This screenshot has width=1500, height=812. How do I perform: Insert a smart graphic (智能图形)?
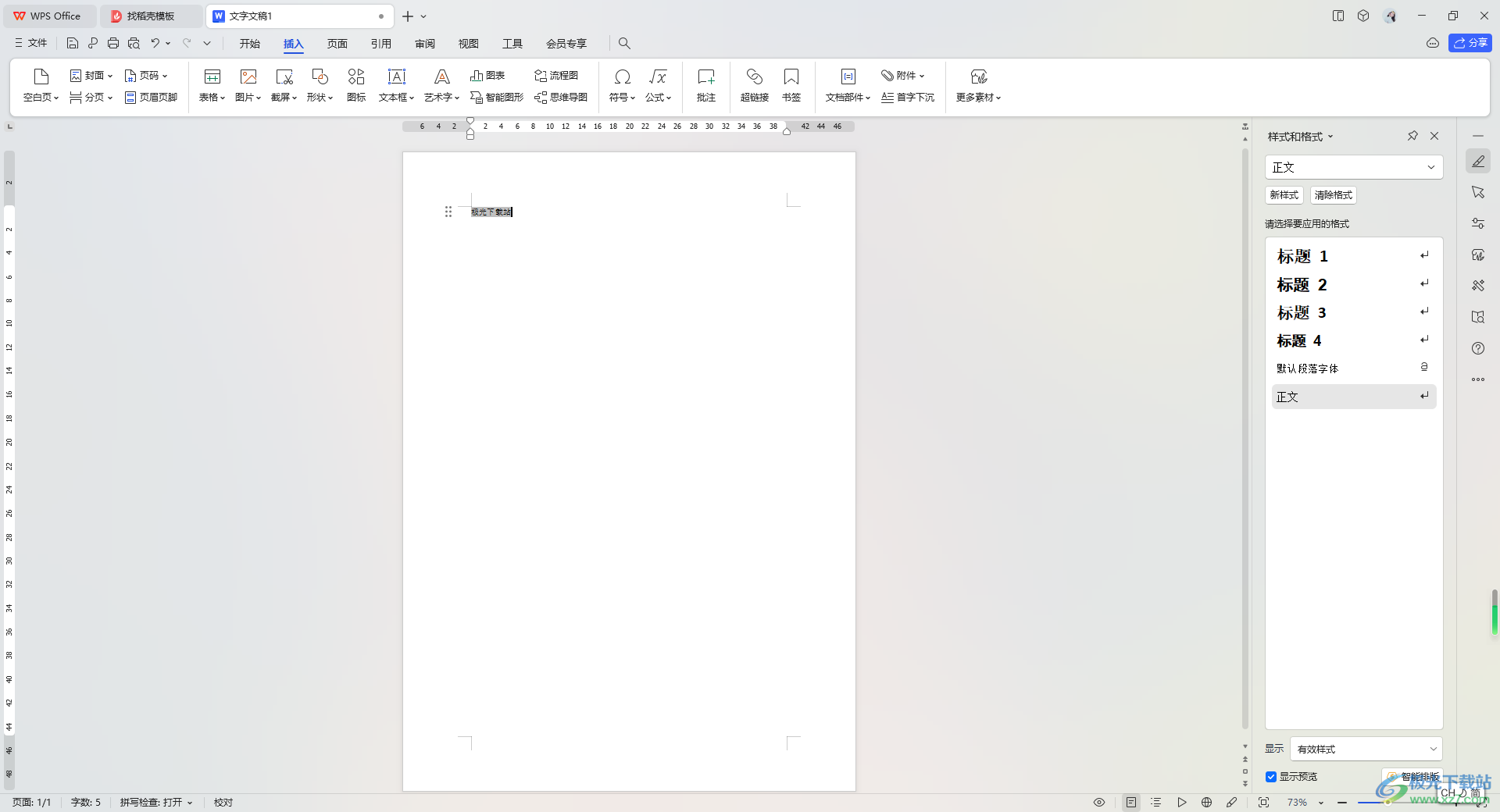pos(497,98)
